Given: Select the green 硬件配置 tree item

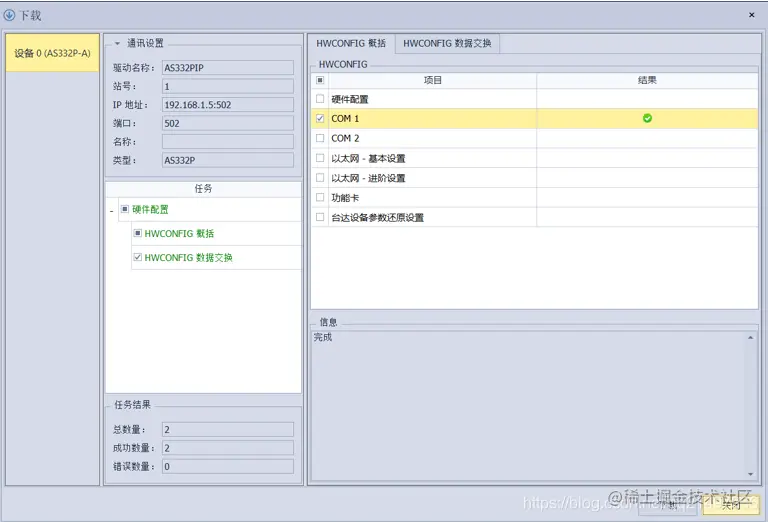Looking at the screenshot, I should tap(150, 210).
